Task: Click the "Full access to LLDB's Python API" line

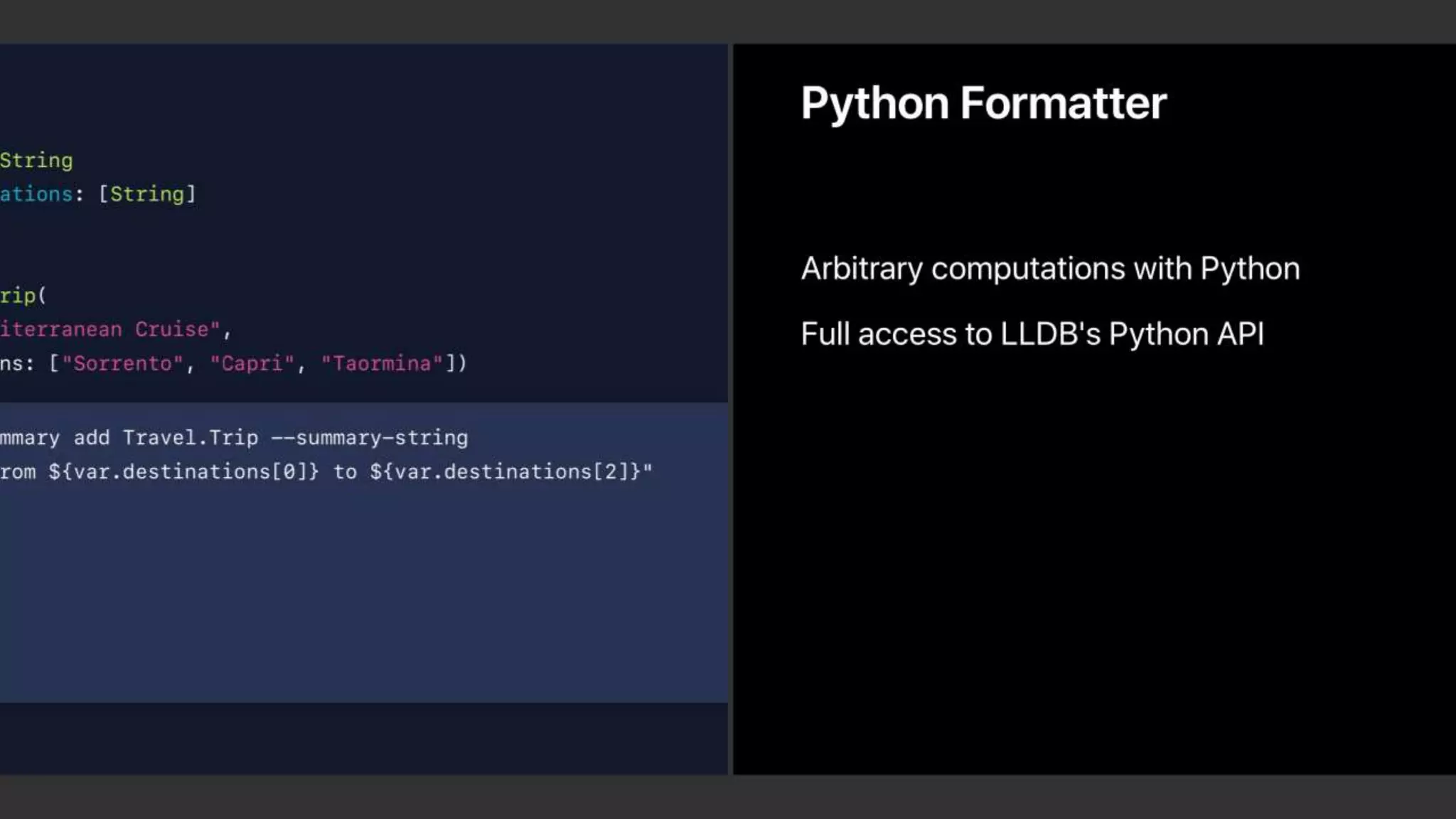Action: [1032, 334]
